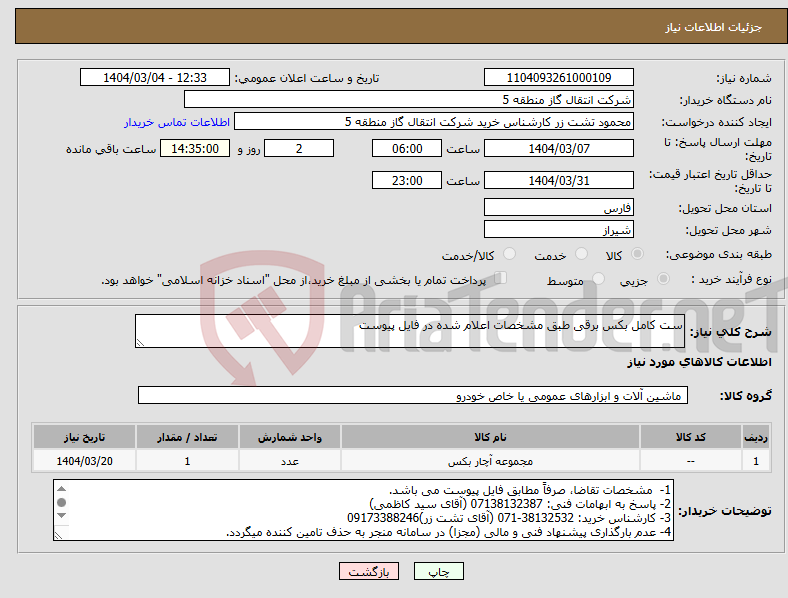788x598 pixels.
Task: Click the validity time field 23:00
Action: click(407, 180)
